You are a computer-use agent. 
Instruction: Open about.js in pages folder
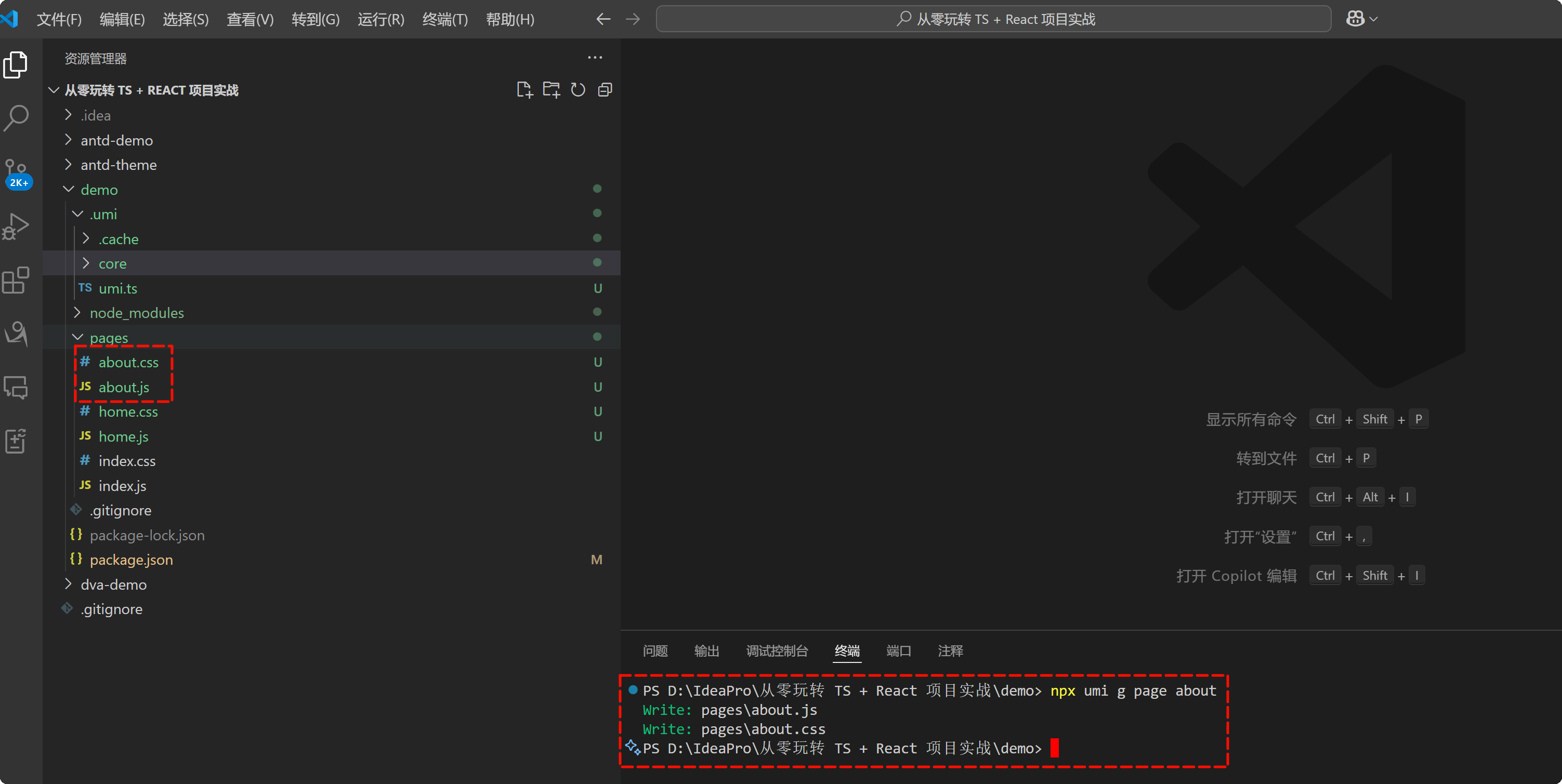pos(331,387)
